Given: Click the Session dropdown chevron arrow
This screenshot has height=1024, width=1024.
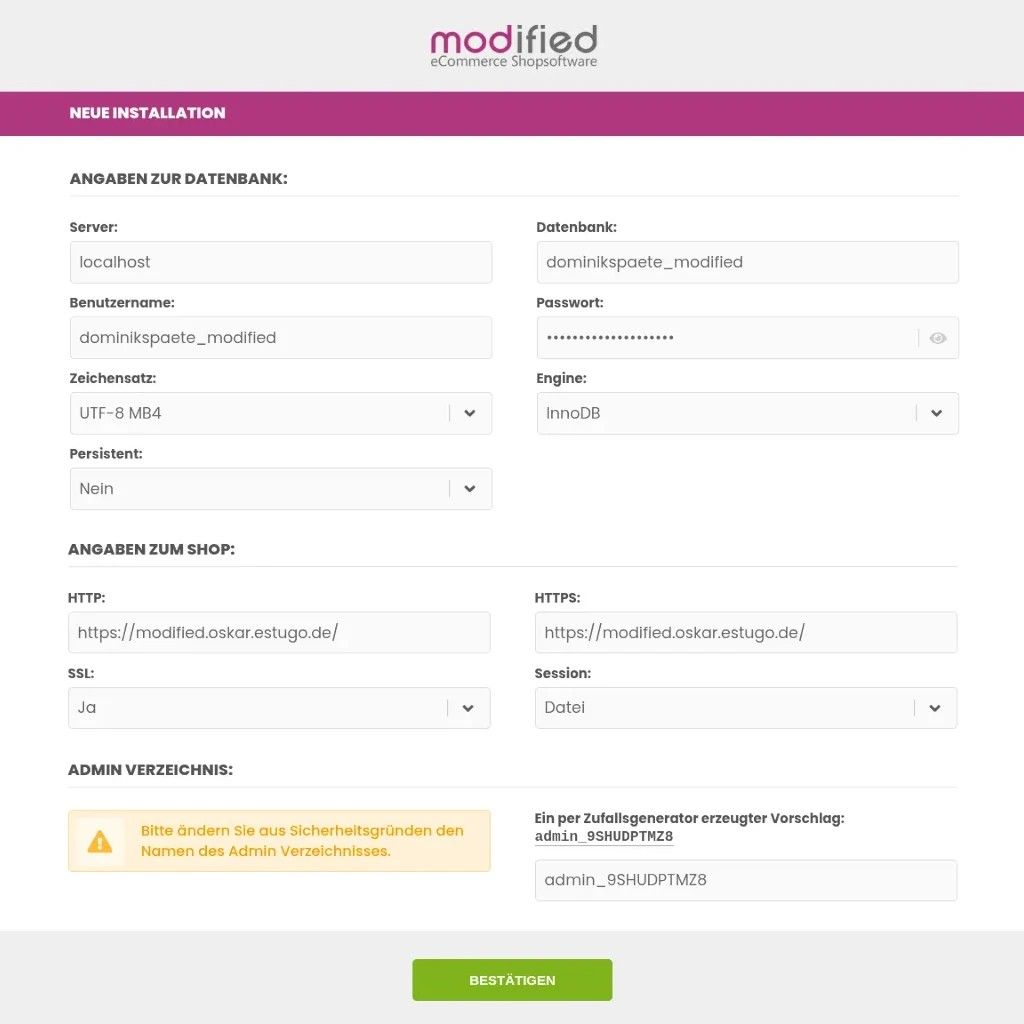Looking at the screenshot, I should pyautogui.click(x=935, y=708).
